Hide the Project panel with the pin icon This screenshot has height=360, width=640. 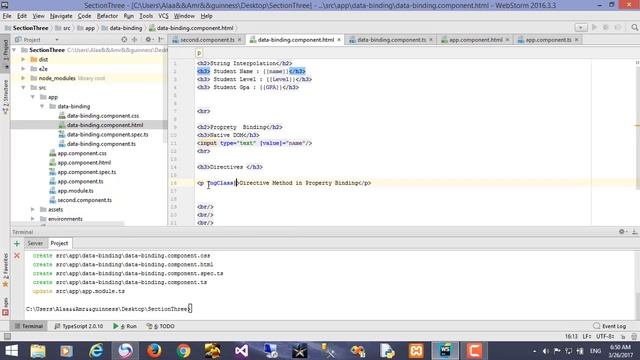tap(161, 40)
